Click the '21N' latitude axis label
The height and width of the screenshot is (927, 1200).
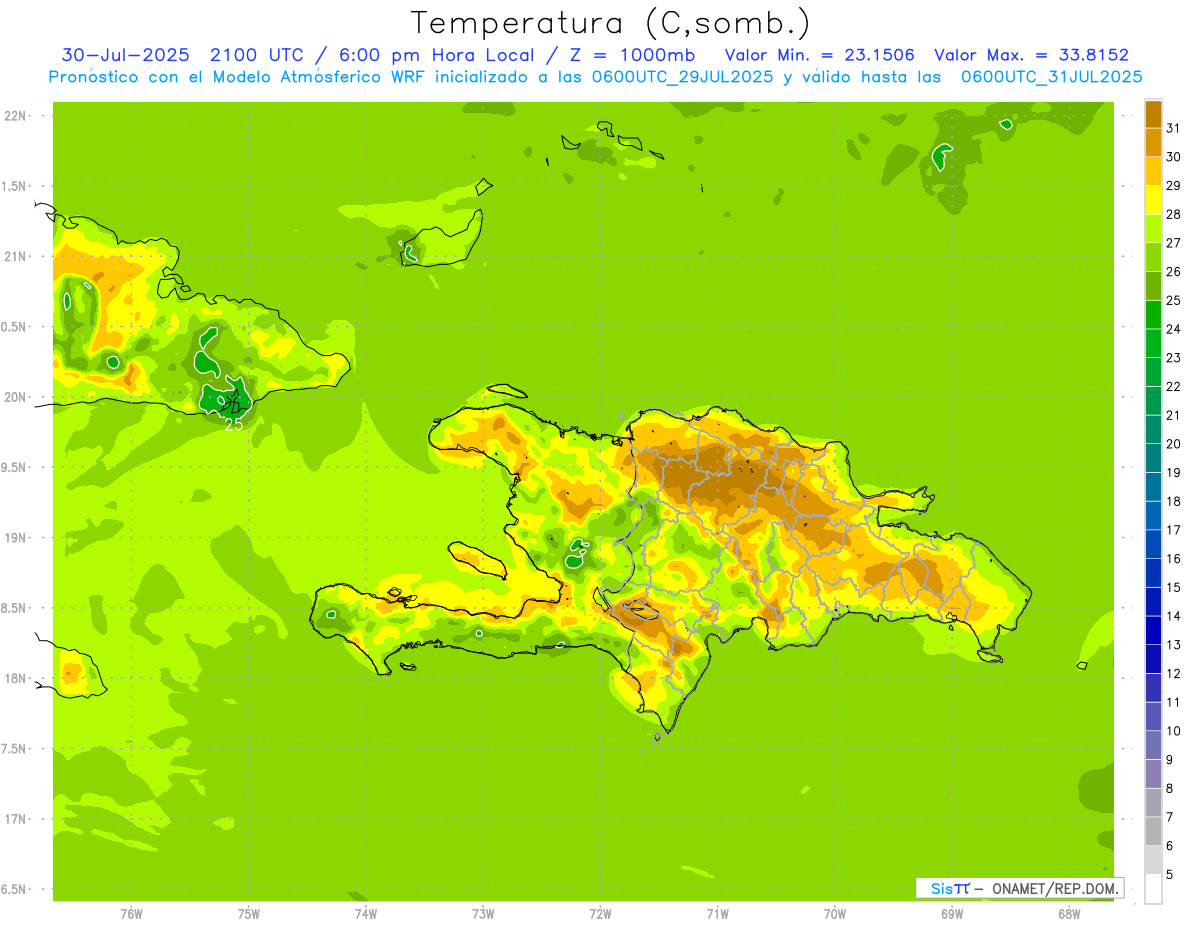[x=15, y=256]
